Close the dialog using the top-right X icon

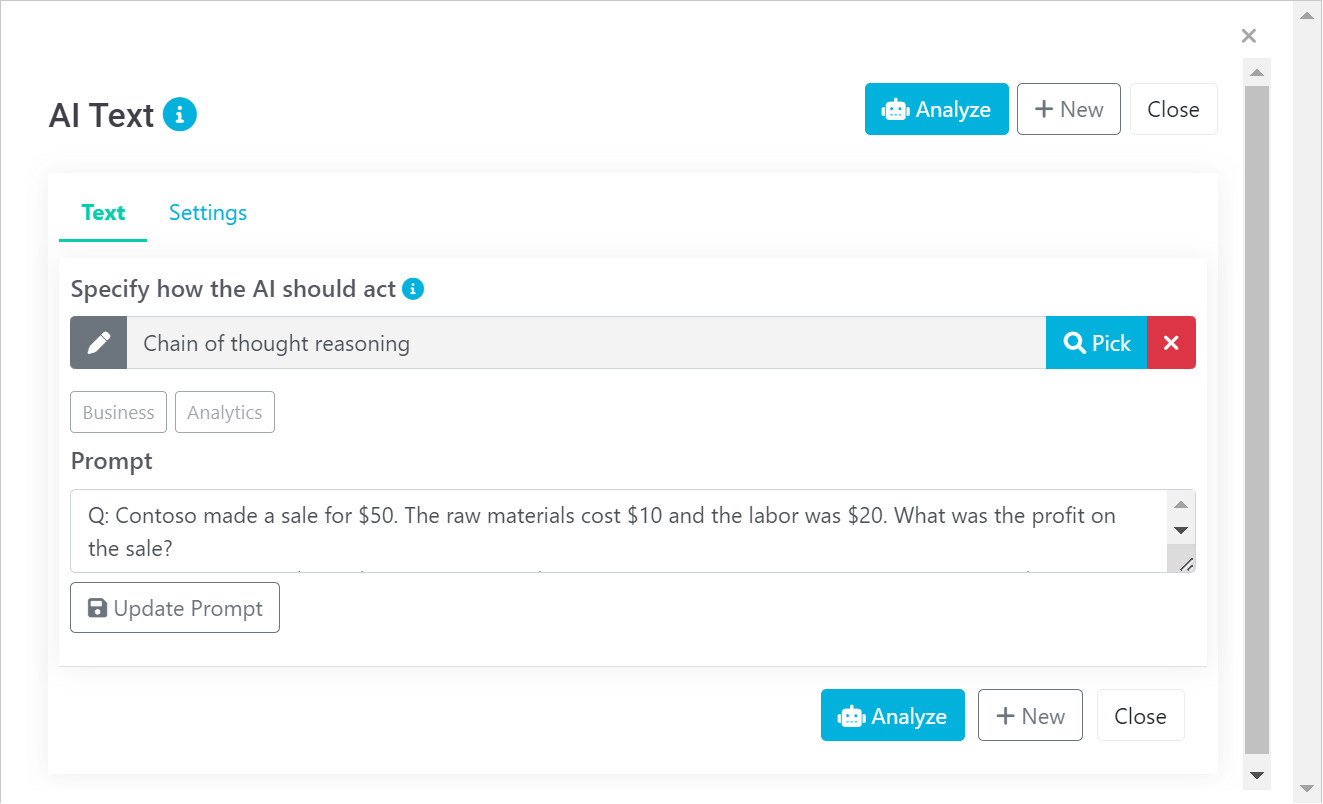coord(1248,36)
